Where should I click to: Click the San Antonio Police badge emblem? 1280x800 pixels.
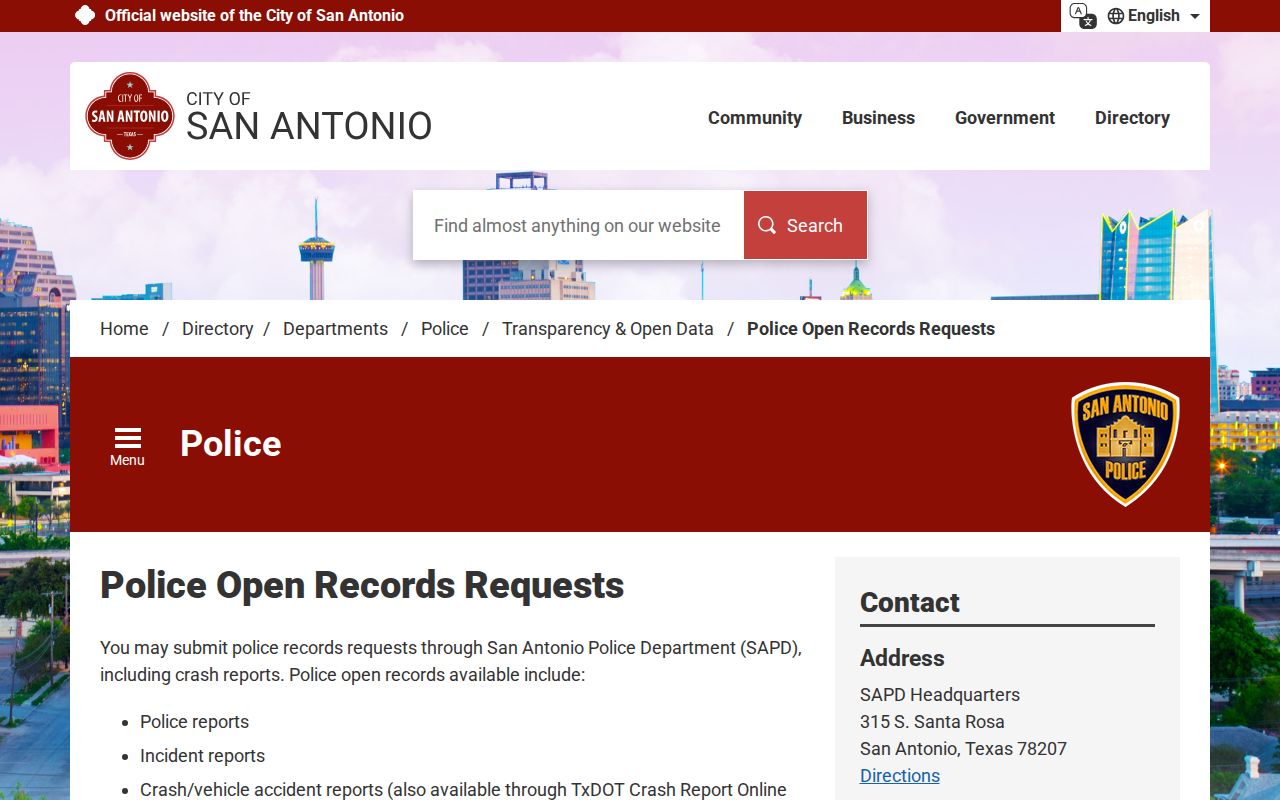[1125, 444]
